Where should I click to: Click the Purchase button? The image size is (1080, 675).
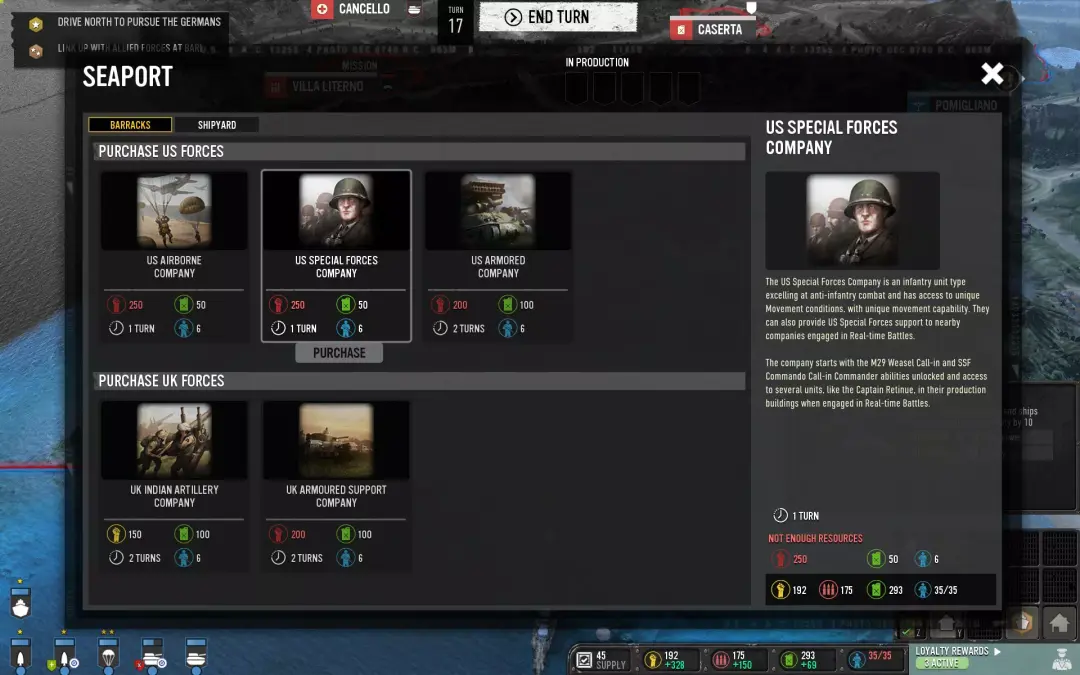coord(339,353)
